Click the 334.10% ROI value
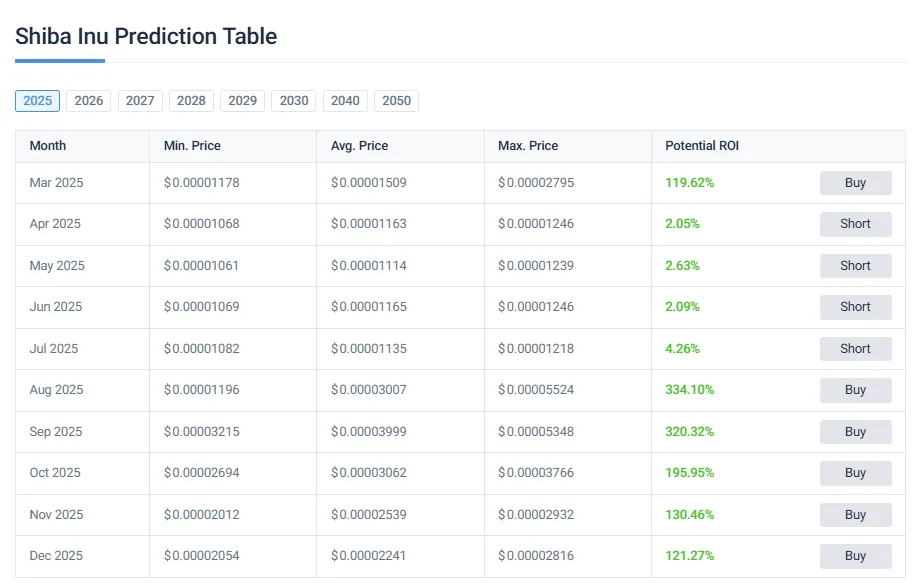The image size is (913, 585). [x=689, y=390]
